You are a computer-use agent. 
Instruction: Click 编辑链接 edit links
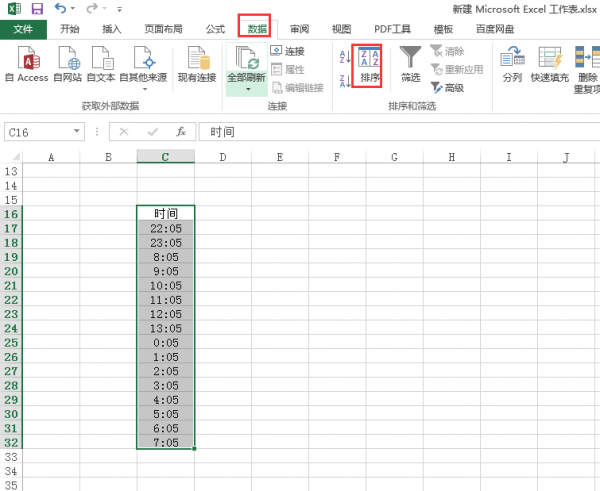pos(298,88)
